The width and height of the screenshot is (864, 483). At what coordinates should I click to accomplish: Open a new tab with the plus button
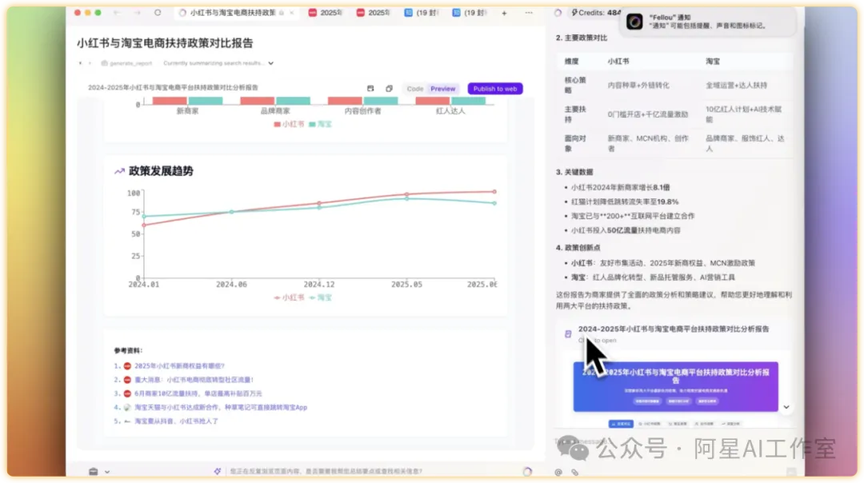click(x=504, y=13)
